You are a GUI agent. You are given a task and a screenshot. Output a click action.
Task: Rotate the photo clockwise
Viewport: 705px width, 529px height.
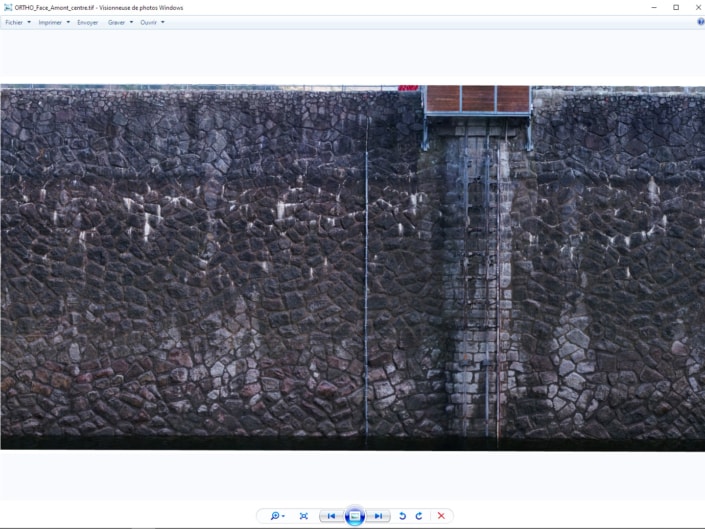[419, 516]
